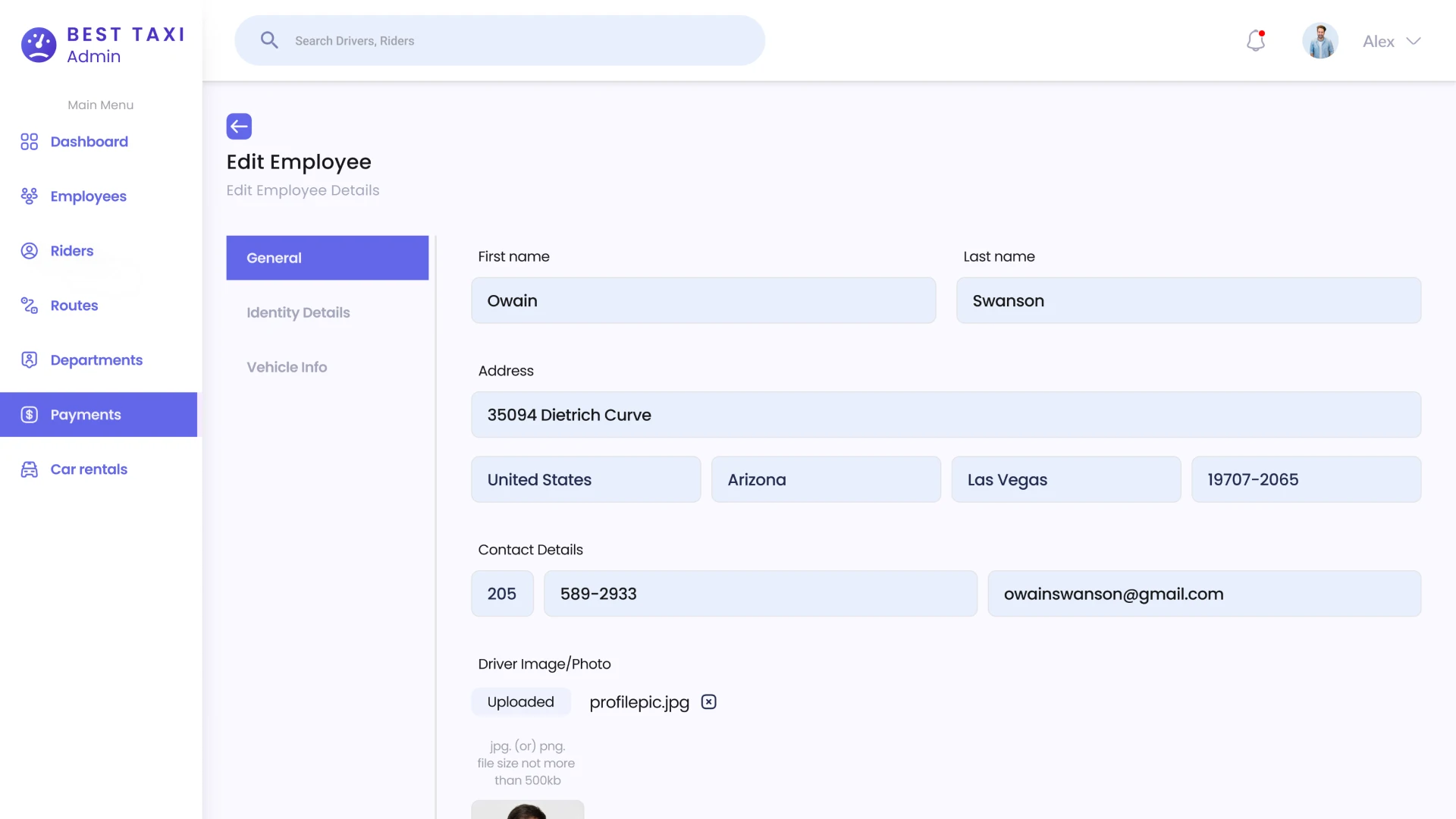Click the notification bell icon
This screenshot has height=819, width=1456.
point(1255,40)
